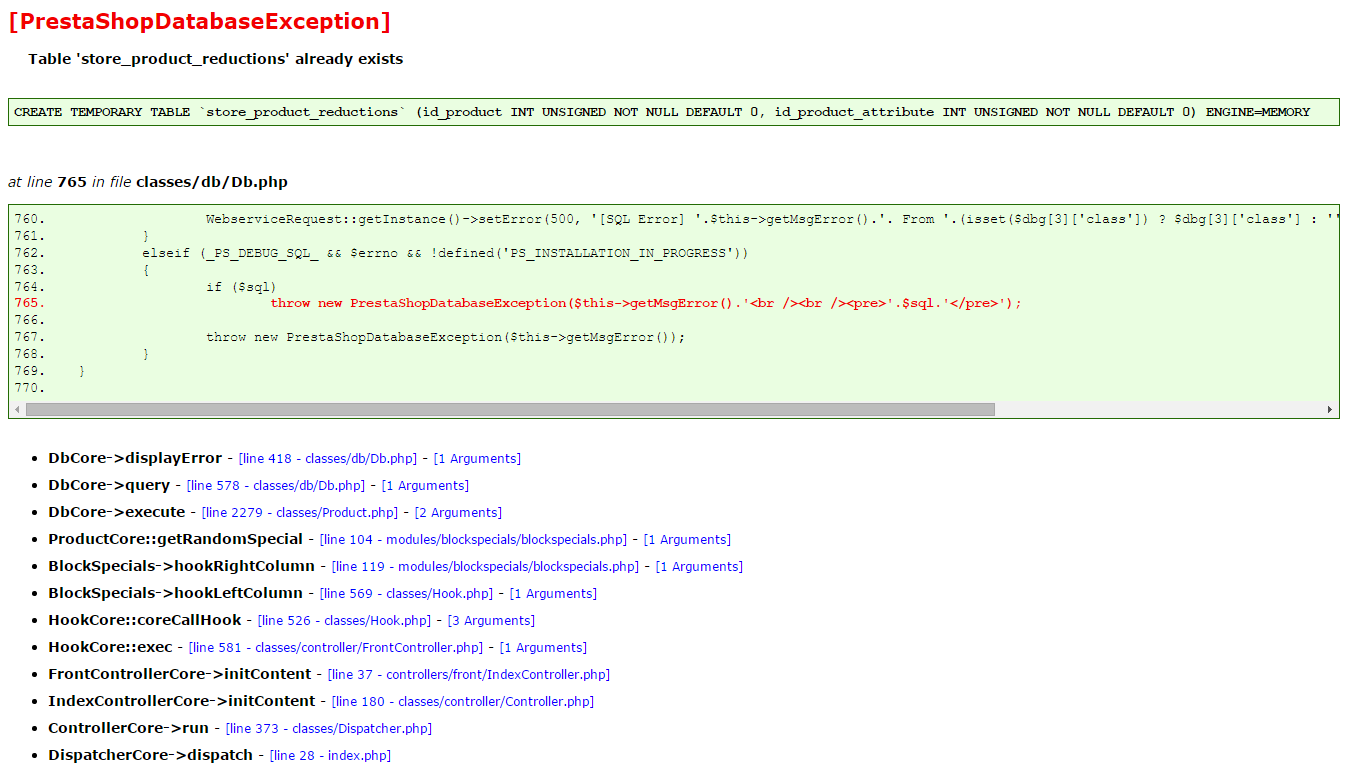
Task: Click the FrontControllerCore->initContent function name
Action: click(x=180, y=674)
